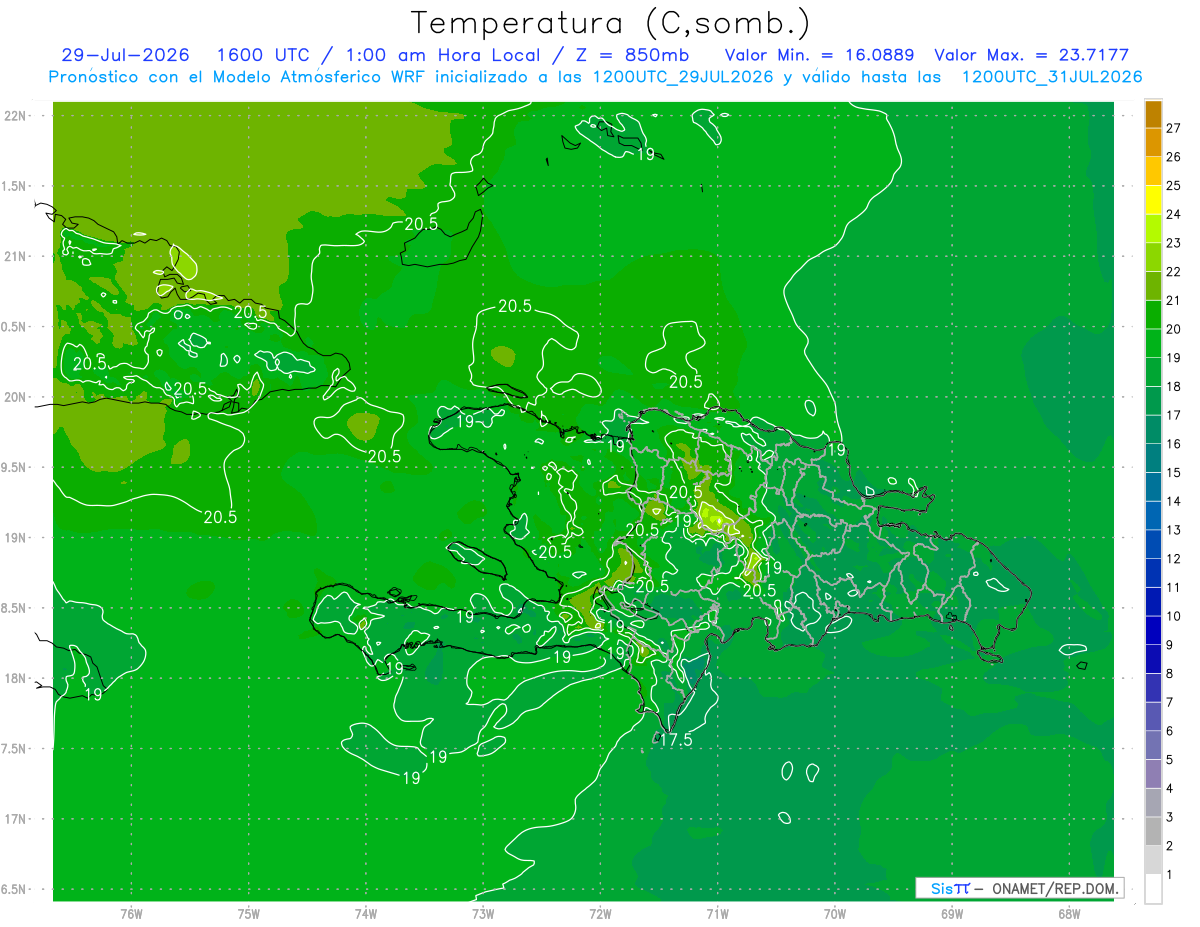Select the valid-until time '1200UTC_31JUL2026'
Screen dimensions: 1200x927
point(1052,77)
